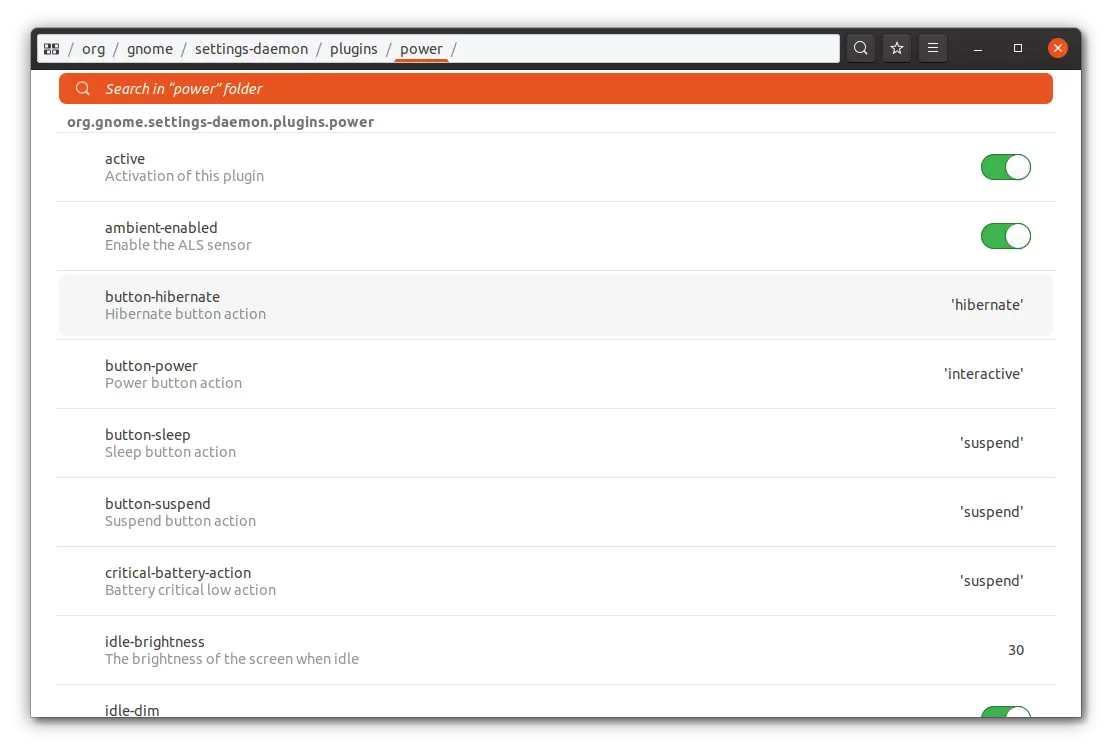Click the Search in "power" folder field
The width and height of the screenshot is (1116, 755).
[x=555, y=89]
